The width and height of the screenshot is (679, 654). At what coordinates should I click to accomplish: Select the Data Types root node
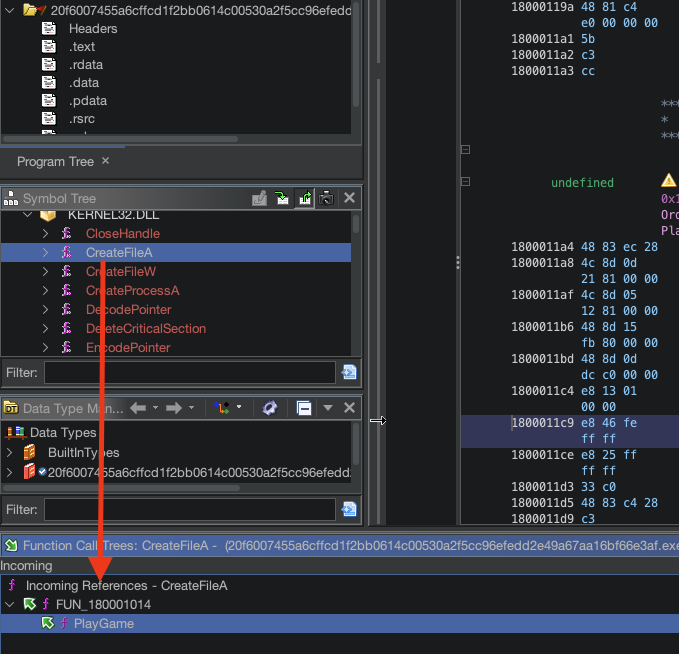(x=63, y=432)
